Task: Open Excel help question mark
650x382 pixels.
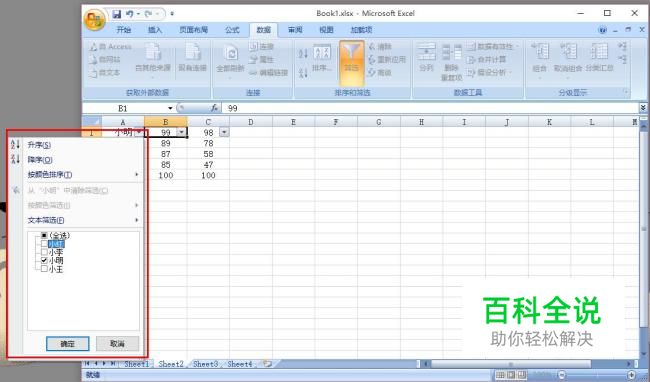Action: point(602,30)
